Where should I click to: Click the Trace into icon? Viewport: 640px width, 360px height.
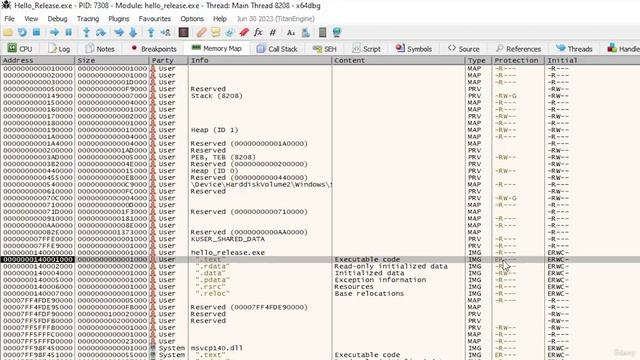pos(119,32)
